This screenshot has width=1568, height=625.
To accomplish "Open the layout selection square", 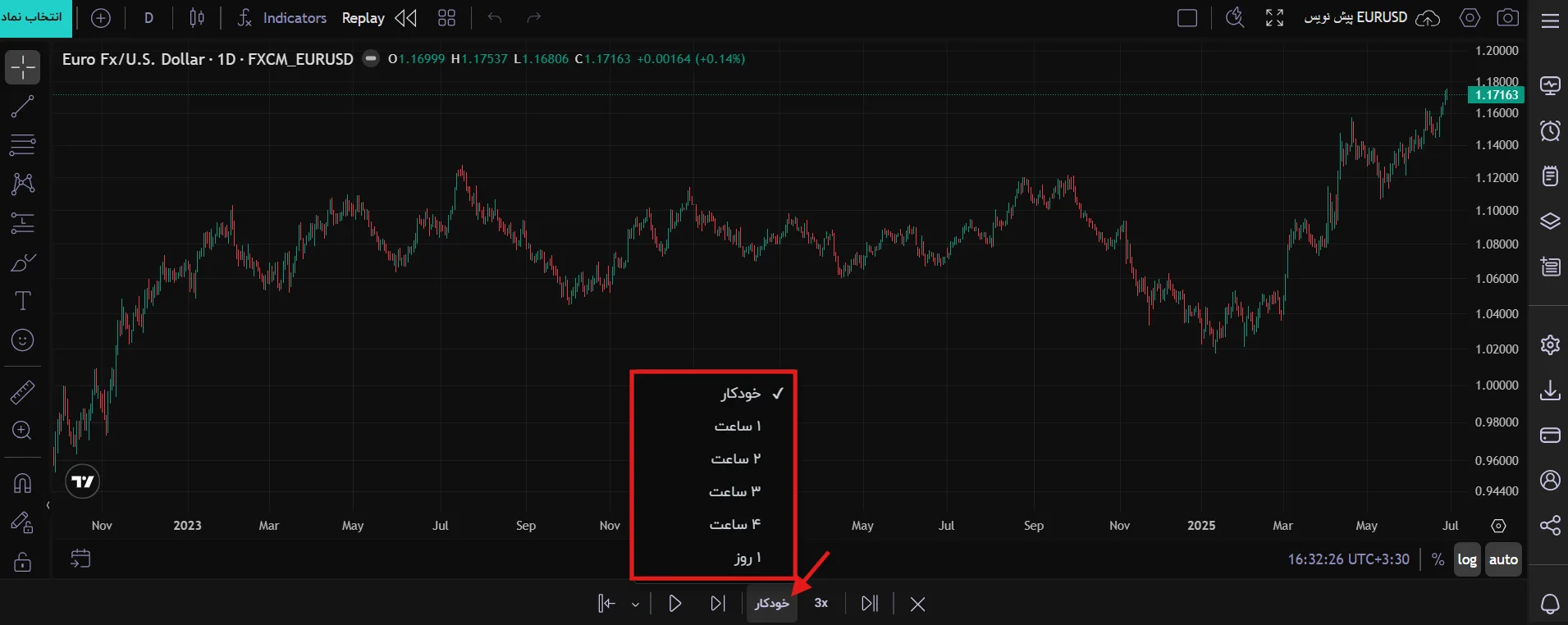I will pyautogui.click(x=1187, y=18).
